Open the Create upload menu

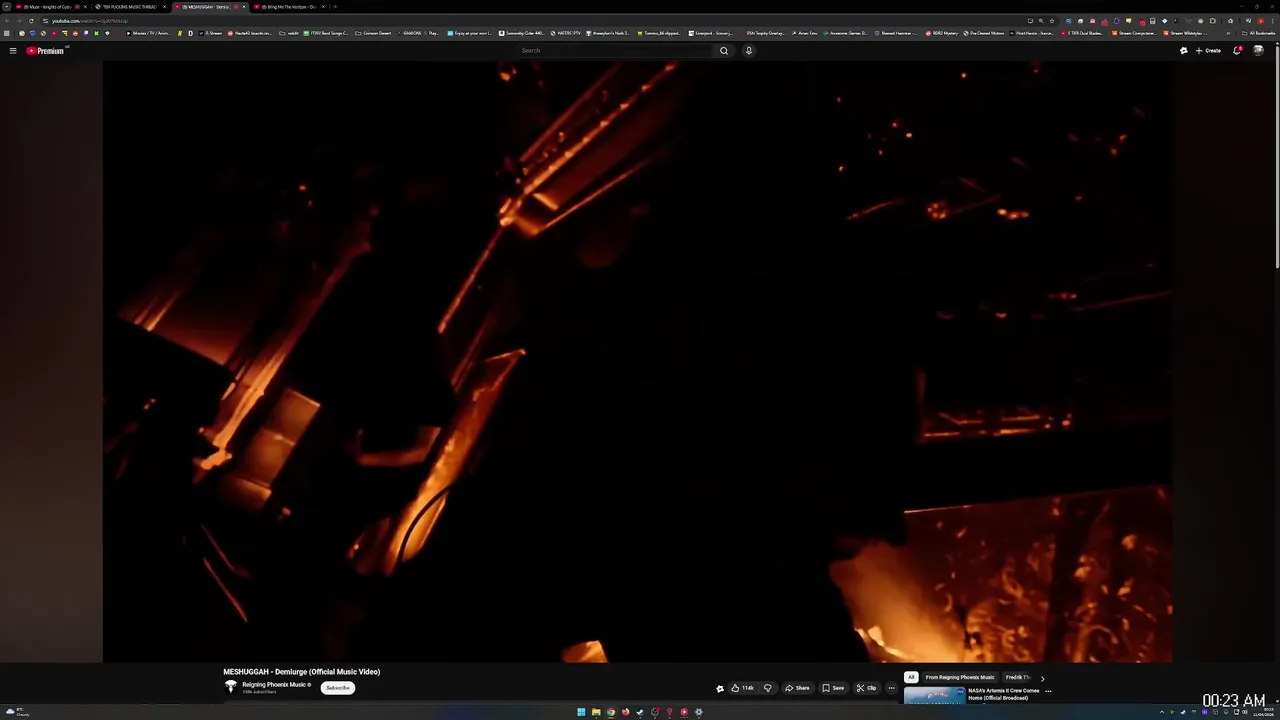click(x=1208, y=50)
